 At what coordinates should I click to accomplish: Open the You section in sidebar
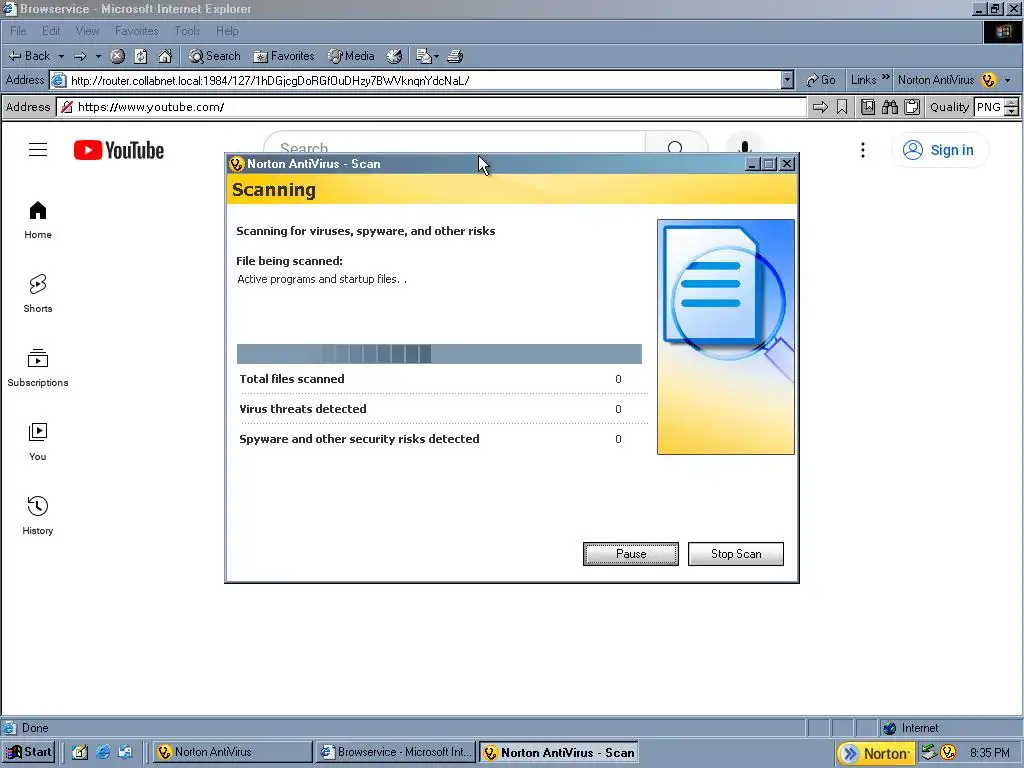pyautogui.click(x=38, y=442)
